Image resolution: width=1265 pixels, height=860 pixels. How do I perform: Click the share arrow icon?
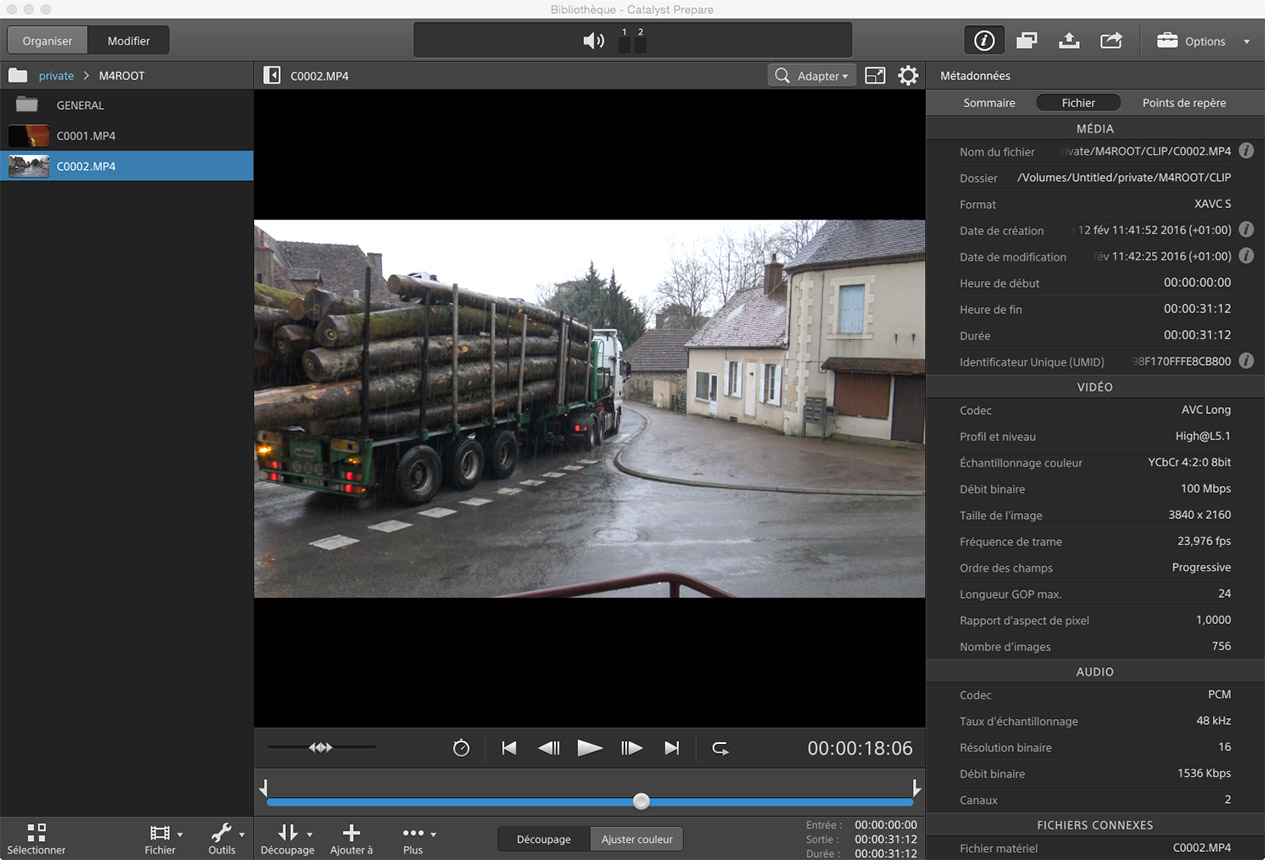[x=1111, y=41]
